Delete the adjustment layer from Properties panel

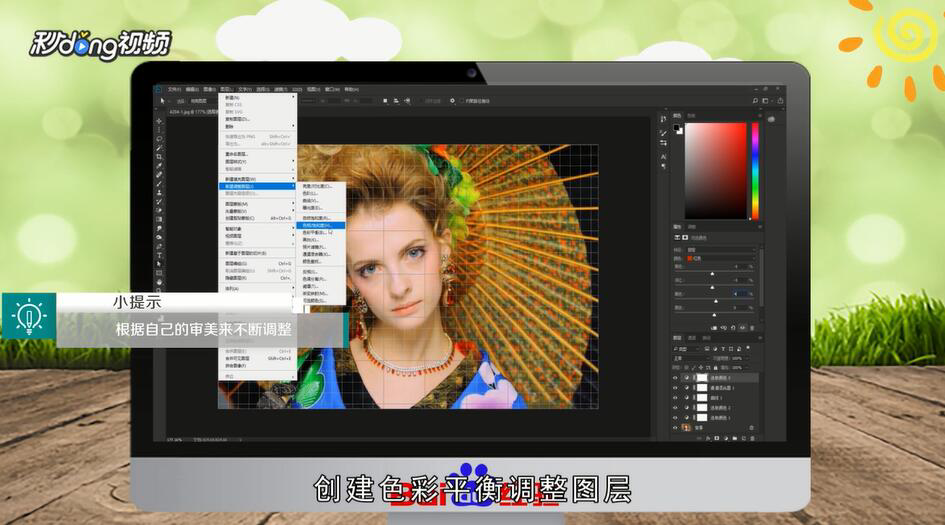tap(752, 328)
